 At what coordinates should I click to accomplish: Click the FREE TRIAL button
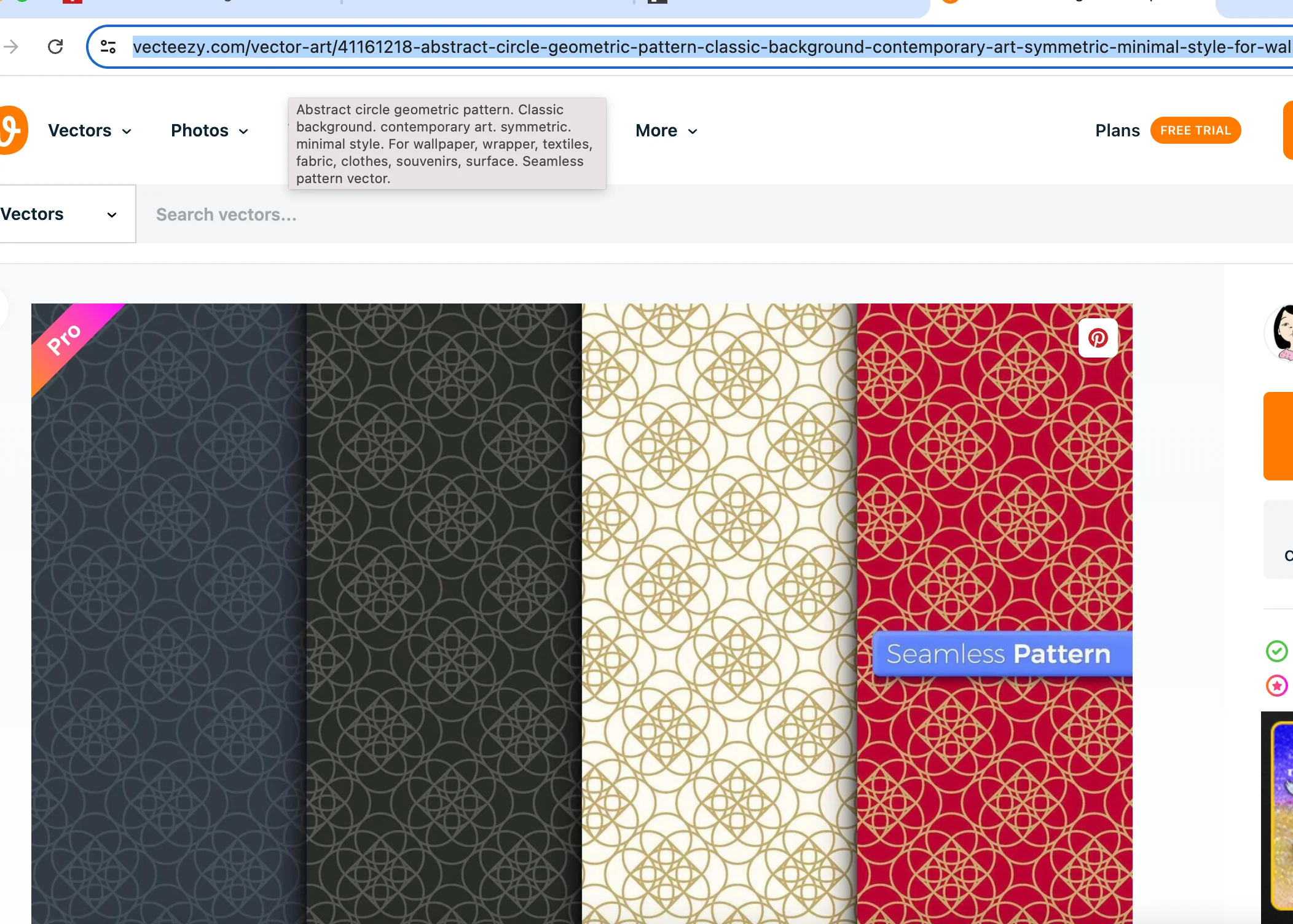pyautogui.click(x=1195, y=130)
